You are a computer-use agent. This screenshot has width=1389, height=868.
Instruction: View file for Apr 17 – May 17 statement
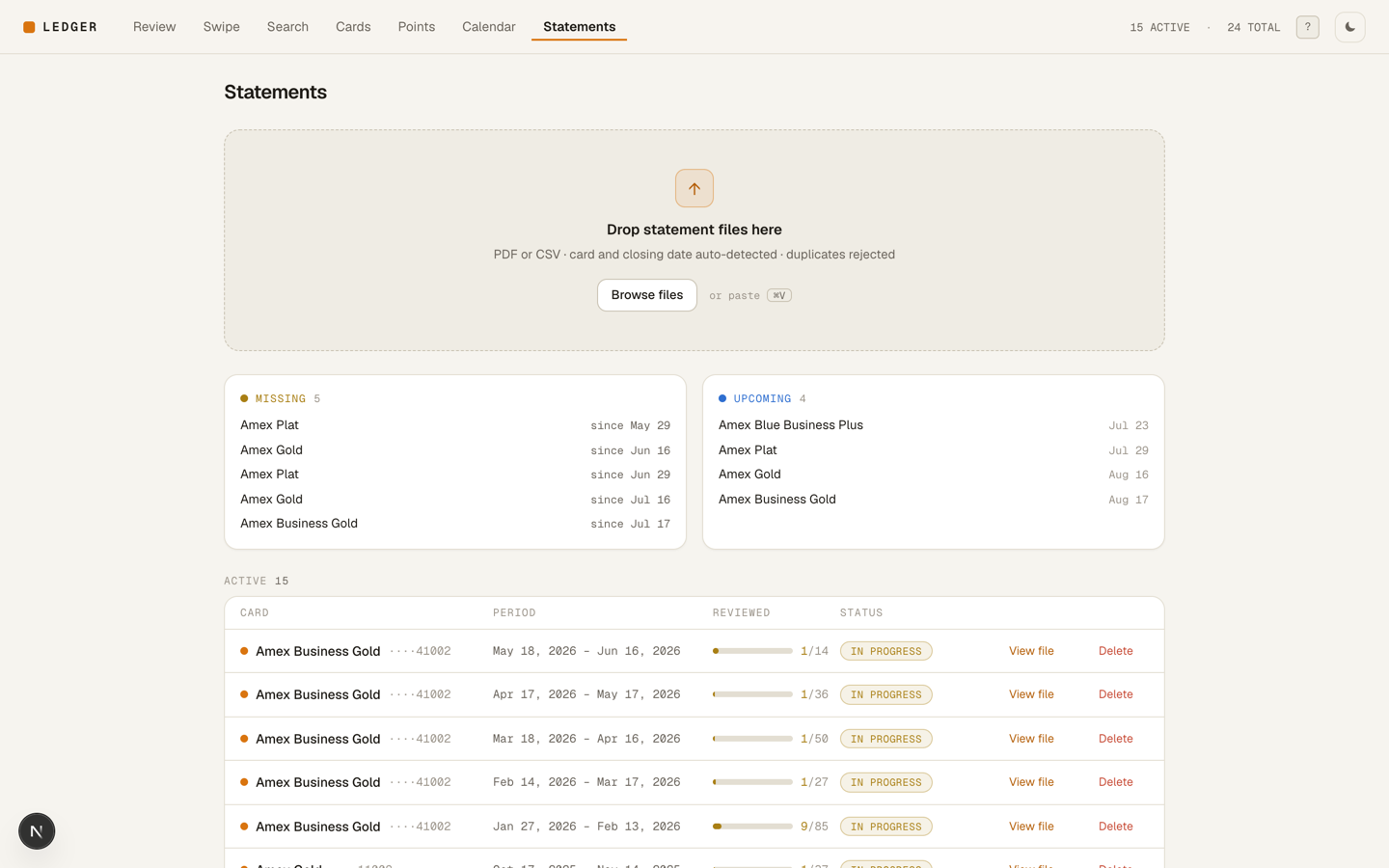tap(1031, 694)
